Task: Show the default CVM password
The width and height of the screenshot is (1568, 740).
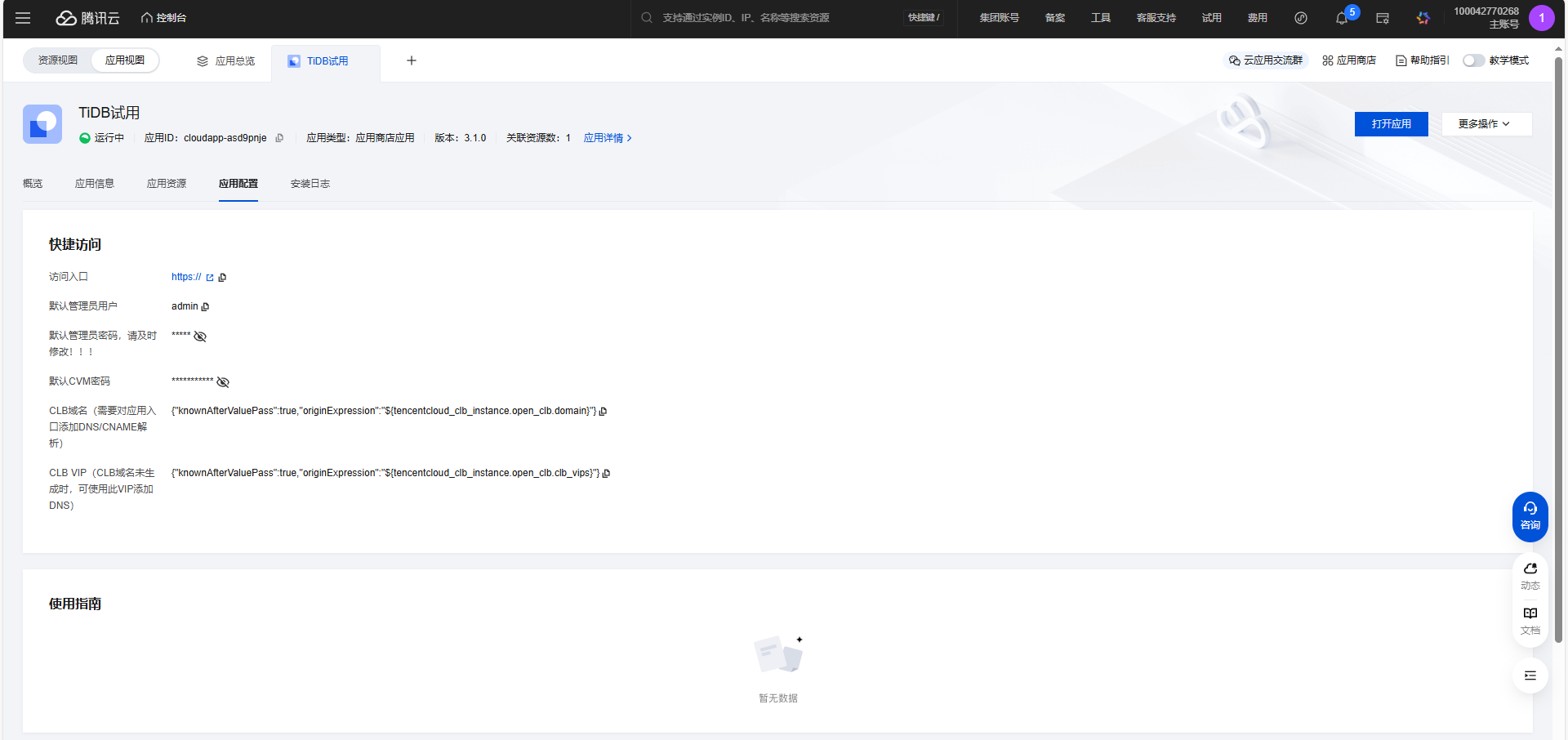Action: click(x=223, y=382)
